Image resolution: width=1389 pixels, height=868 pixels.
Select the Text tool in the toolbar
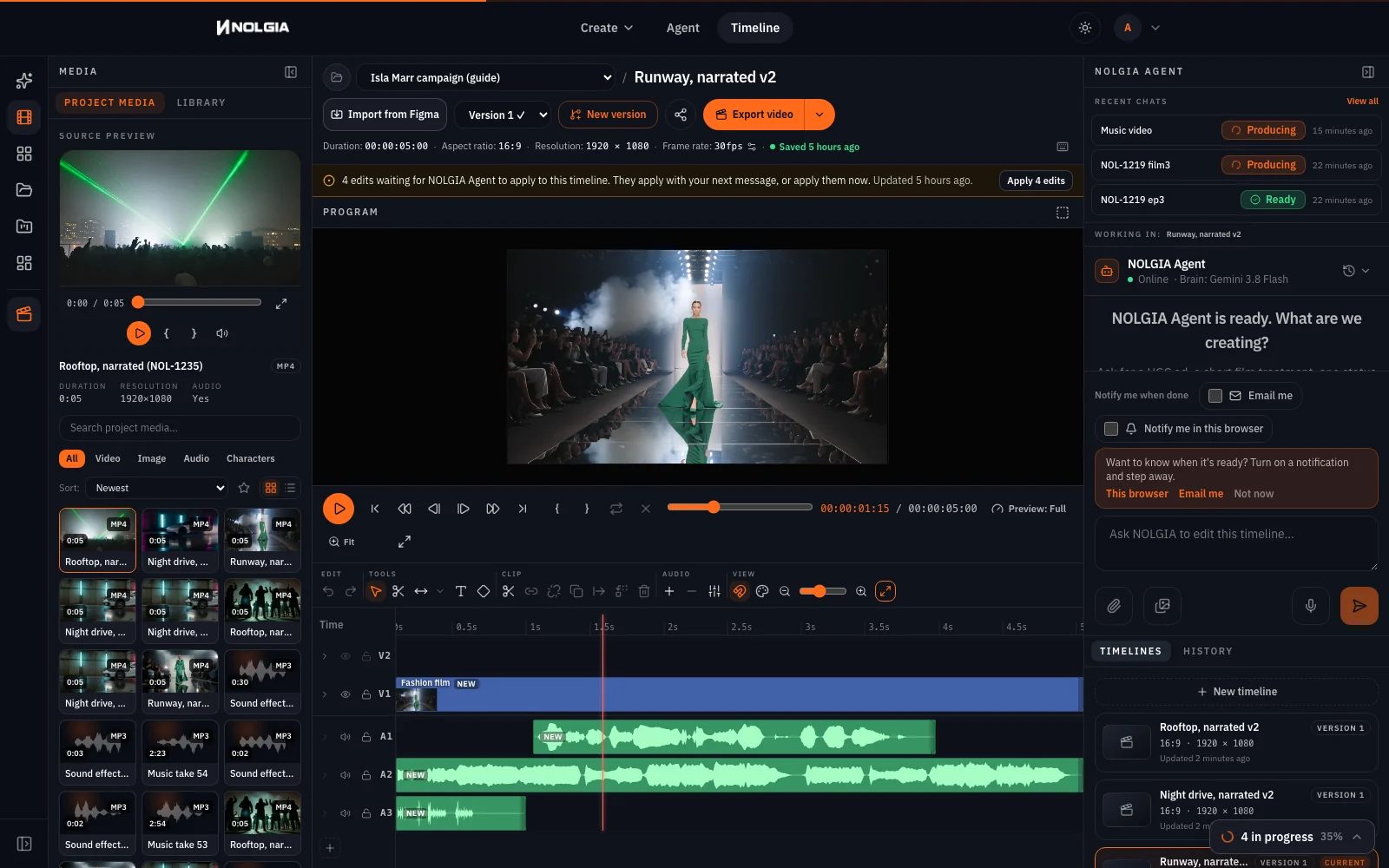[461, 591]
